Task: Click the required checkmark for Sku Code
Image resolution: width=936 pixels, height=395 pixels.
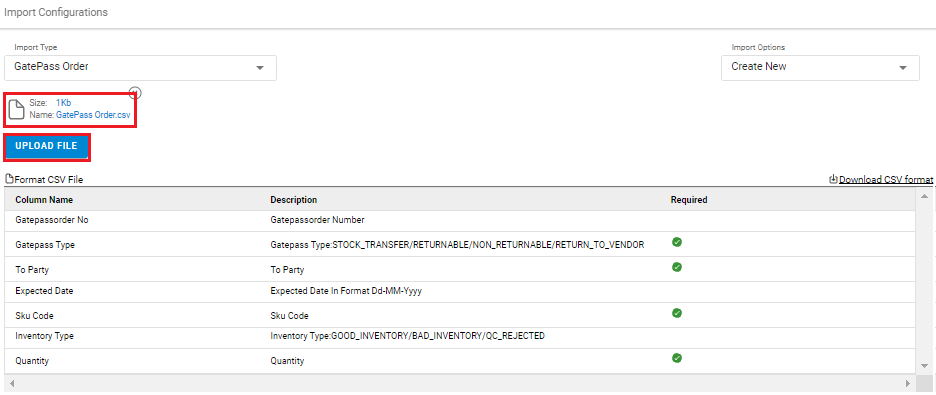Action: pyautogui.click(x=676, y=313)
